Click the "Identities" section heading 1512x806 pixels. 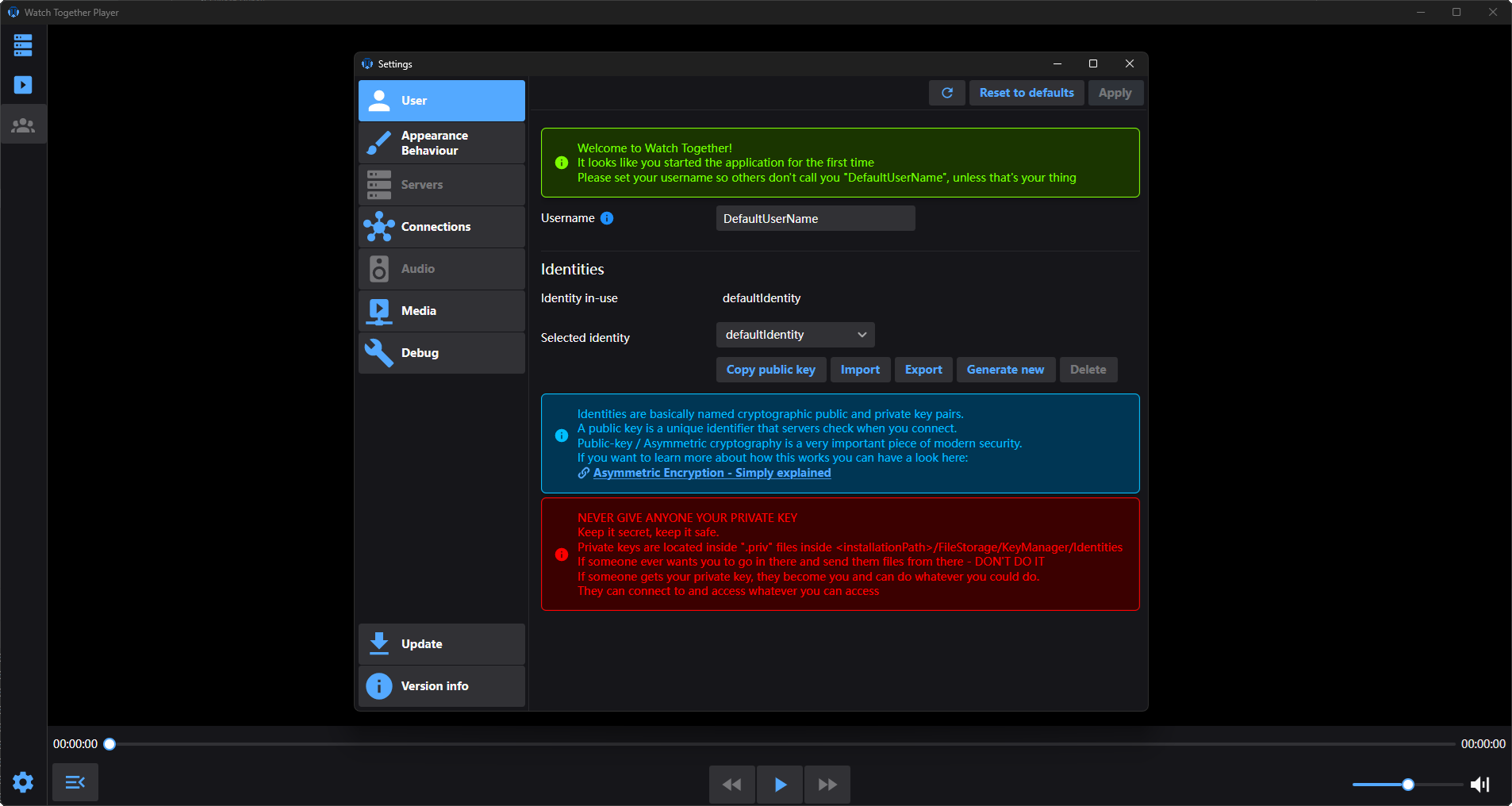[x=573, y=270]
